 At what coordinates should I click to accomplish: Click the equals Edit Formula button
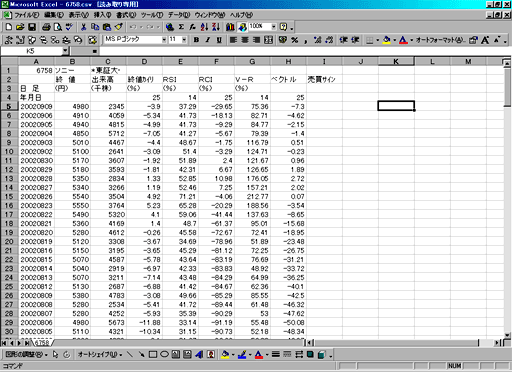(95, 51)
